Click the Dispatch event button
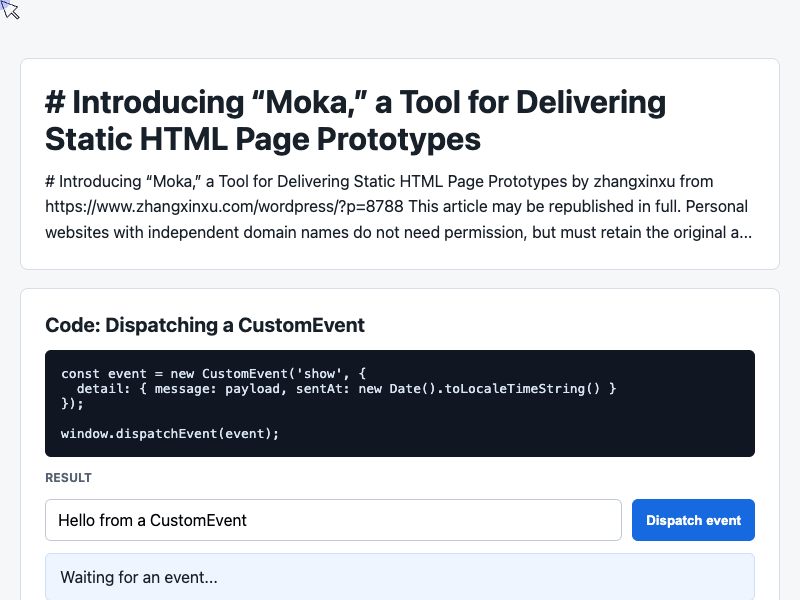The image size is (800, 600). (693, 520)
